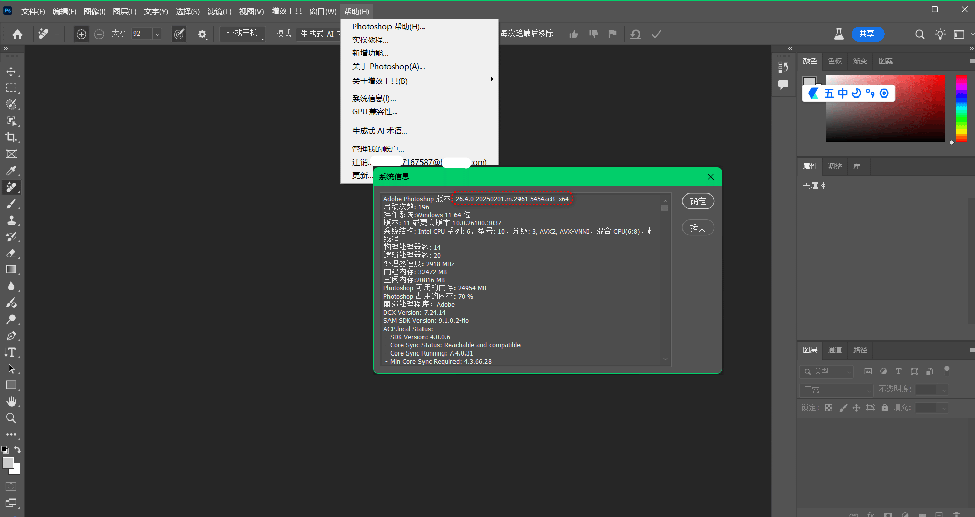975x517 pixels.
Task: Select the Clone Stamp tool
Action: click(x=11, y=220)
